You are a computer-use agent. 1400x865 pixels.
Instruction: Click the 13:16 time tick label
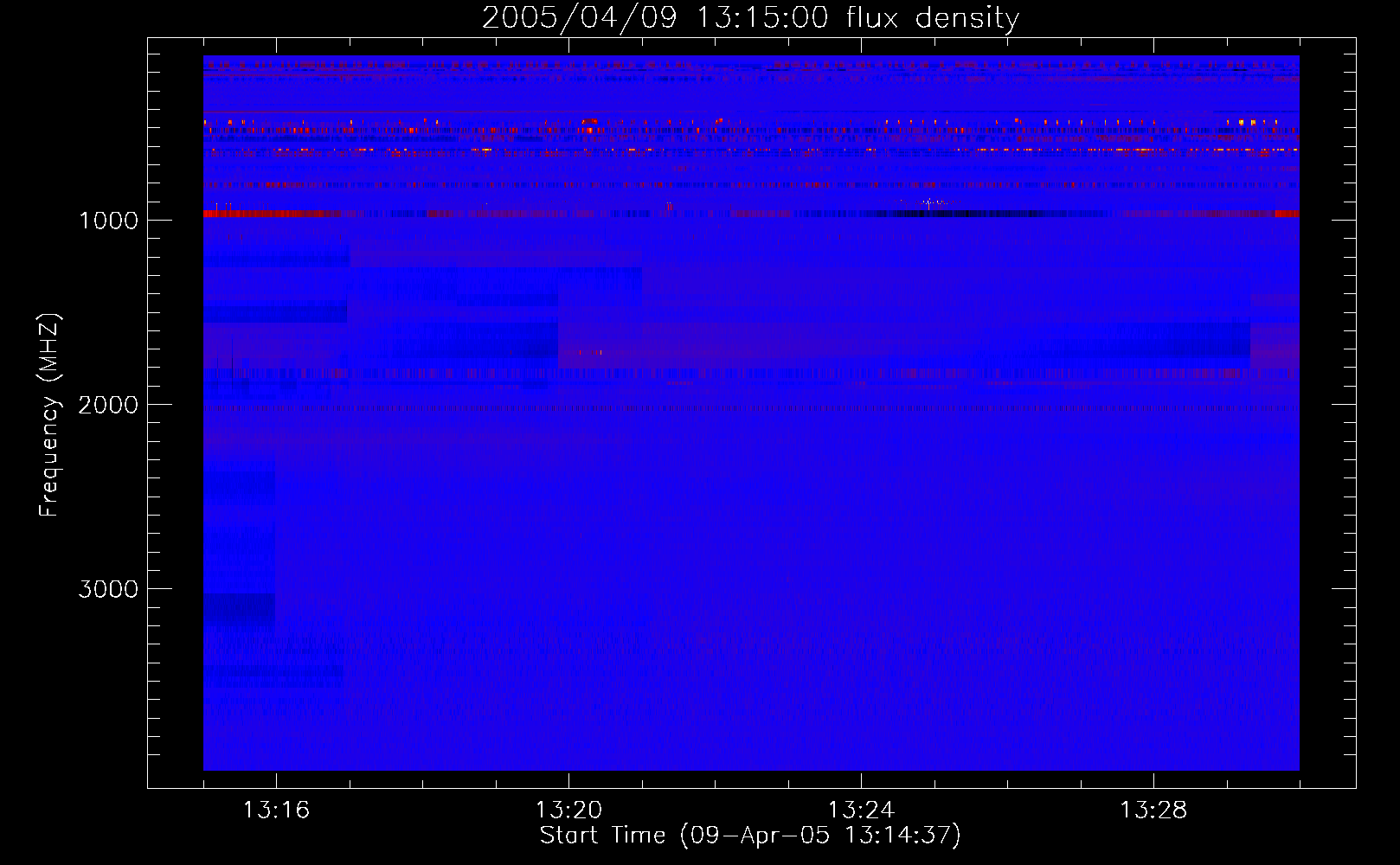tap(276, 811)
